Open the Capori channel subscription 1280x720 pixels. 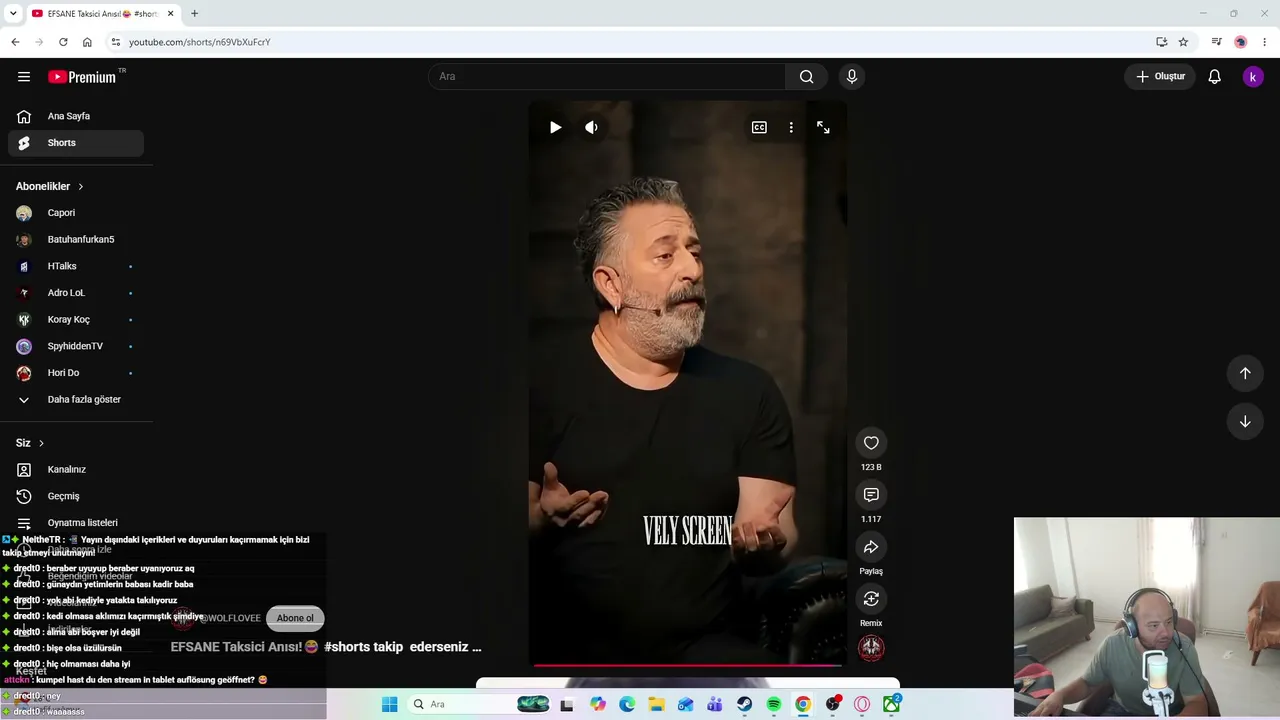pos(76,213)
